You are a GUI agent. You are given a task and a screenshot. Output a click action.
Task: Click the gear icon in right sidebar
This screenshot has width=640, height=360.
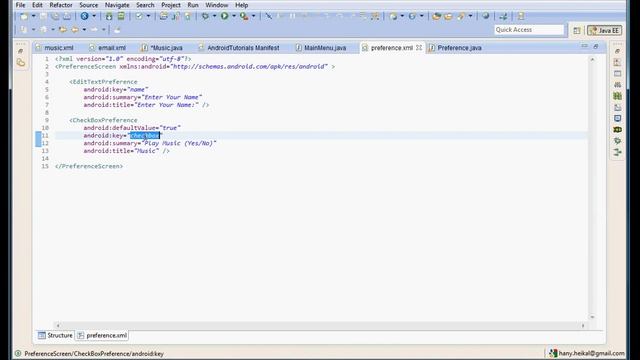617,141
